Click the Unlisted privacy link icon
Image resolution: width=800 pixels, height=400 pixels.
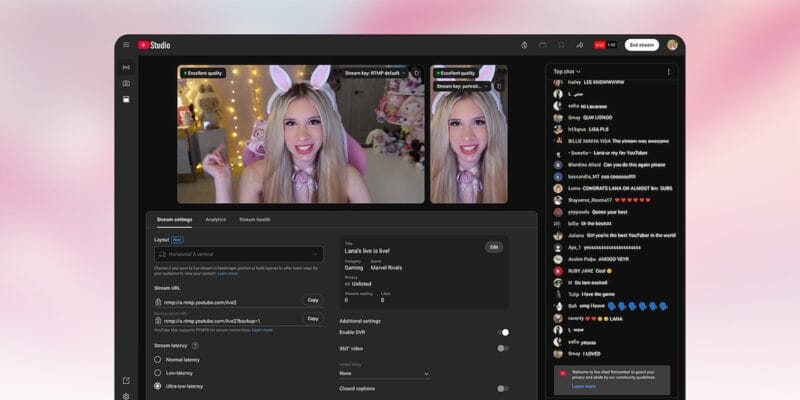[x=347, y=284]
